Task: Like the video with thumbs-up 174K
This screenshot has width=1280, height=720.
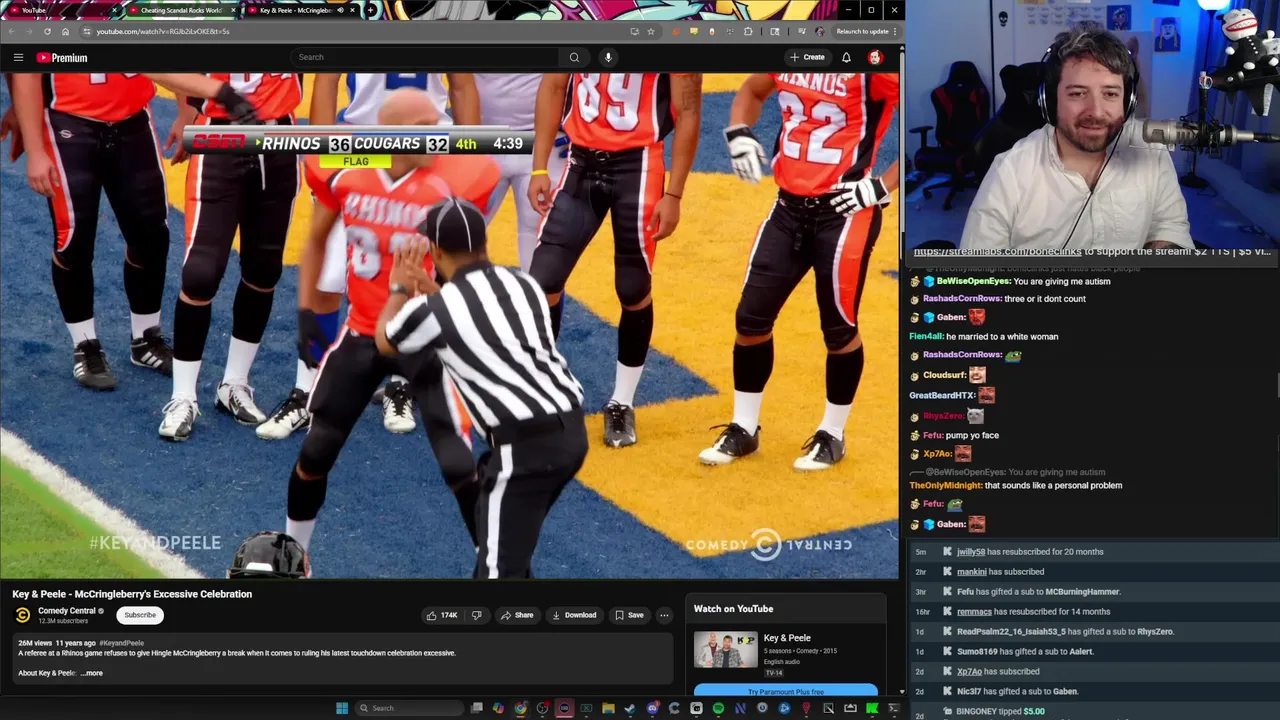Action: click(x=442, y=615)
